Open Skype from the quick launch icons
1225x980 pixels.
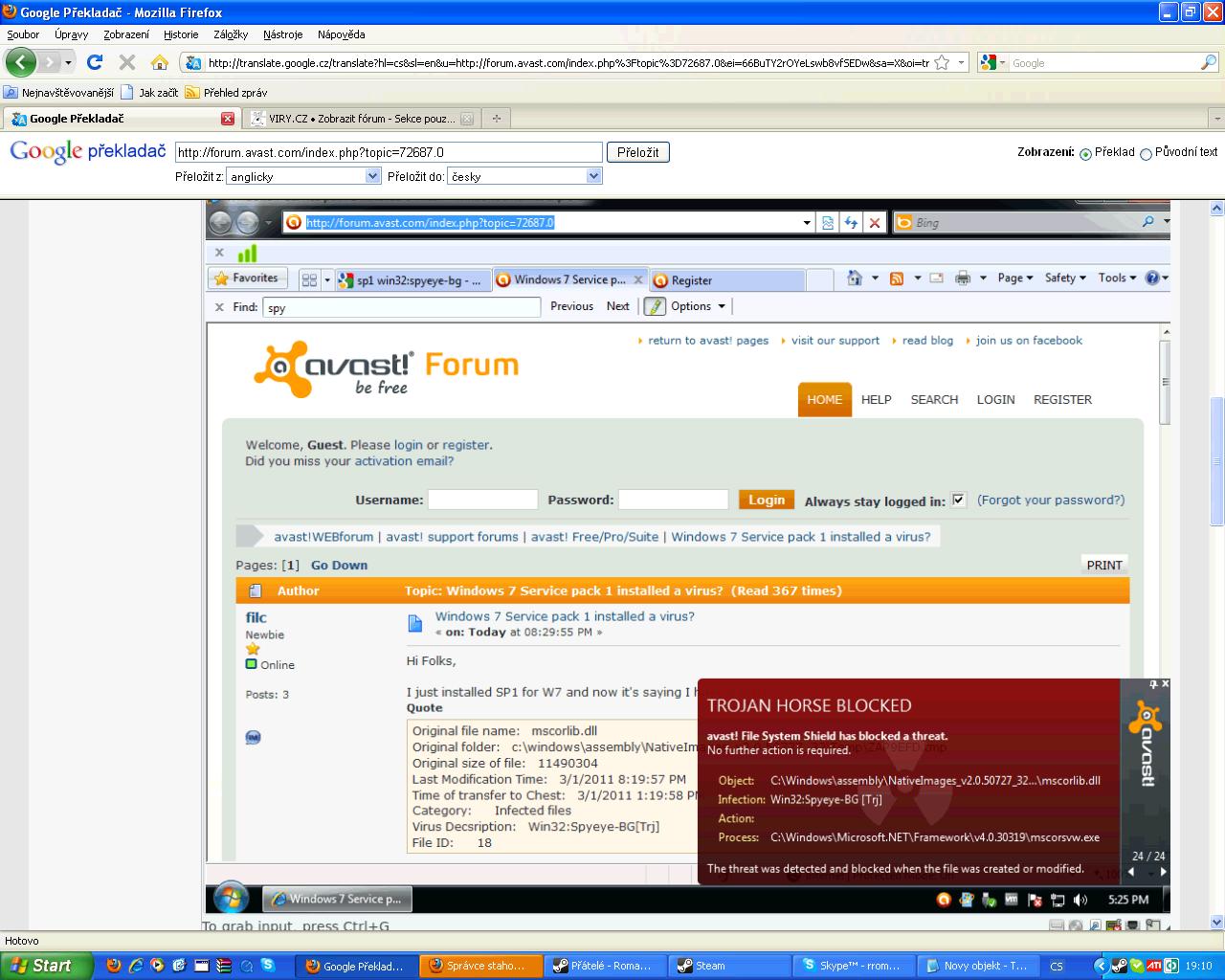(267, 966)
